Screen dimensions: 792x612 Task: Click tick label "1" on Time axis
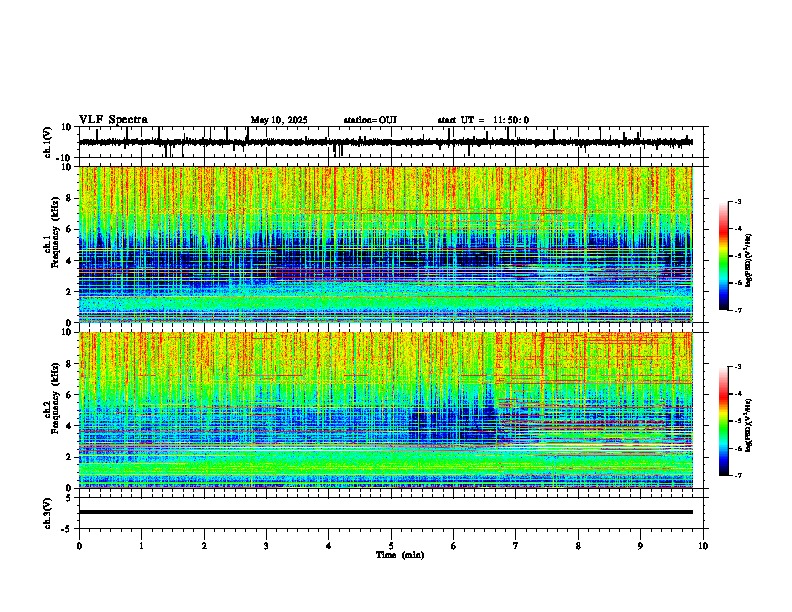(141, 546)
